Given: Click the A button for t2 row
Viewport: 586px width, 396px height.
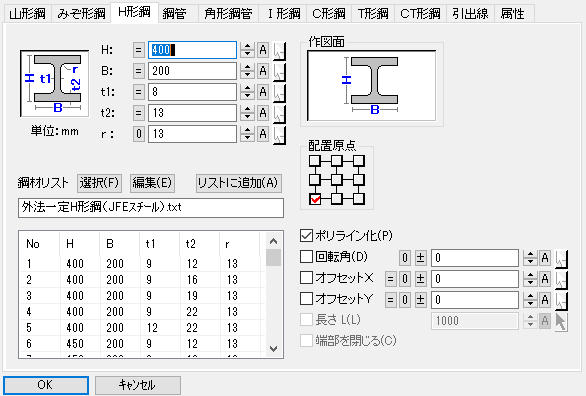Looking at the screenshot, I should click(x=263, y=113).
